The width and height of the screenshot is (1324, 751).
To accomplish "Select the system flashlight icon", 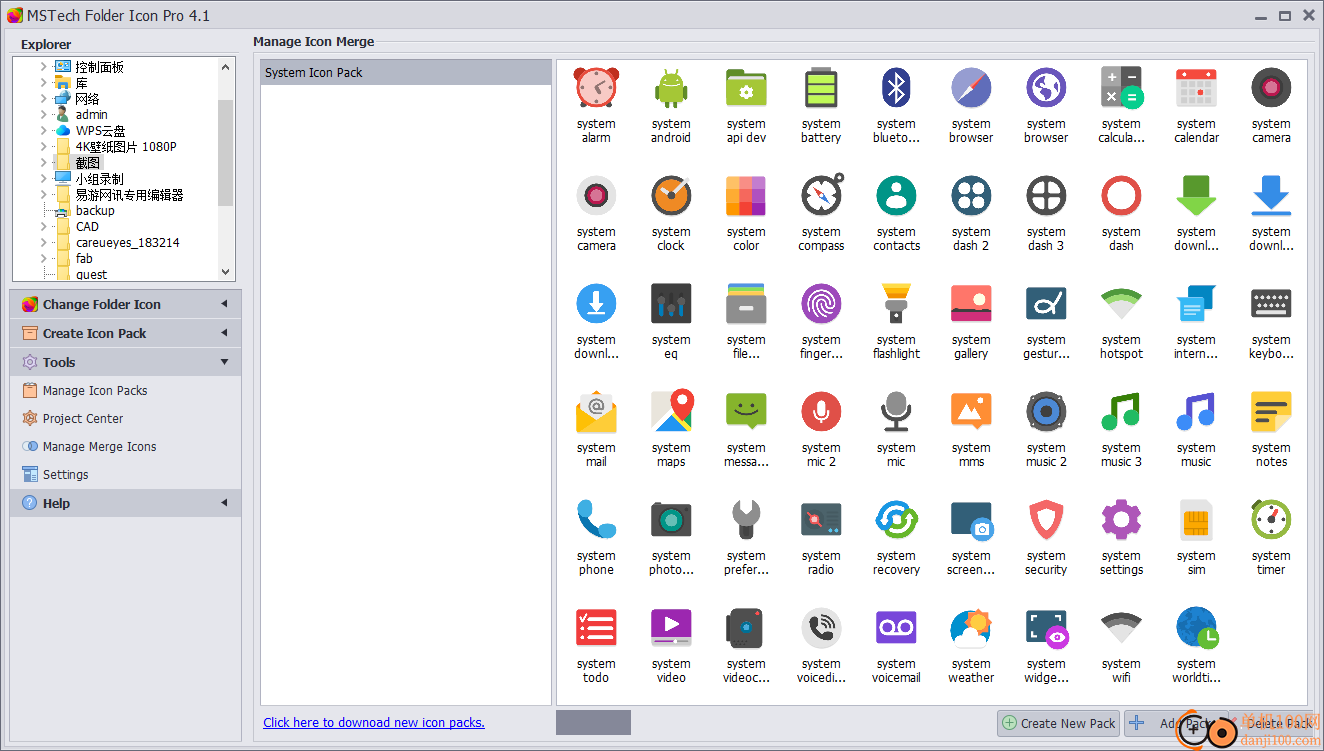I will click(x=896, y=304).
